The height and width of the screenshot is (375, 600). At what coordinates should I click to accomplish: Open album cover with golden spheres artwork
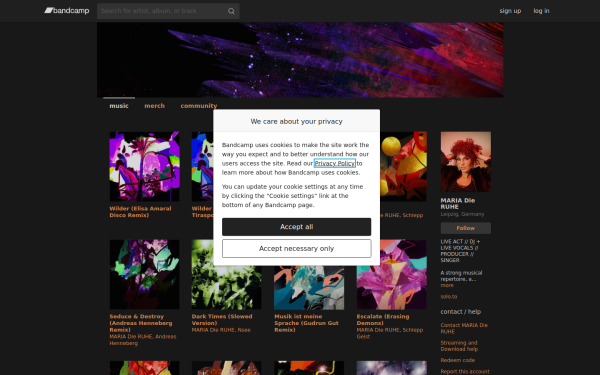403,166
